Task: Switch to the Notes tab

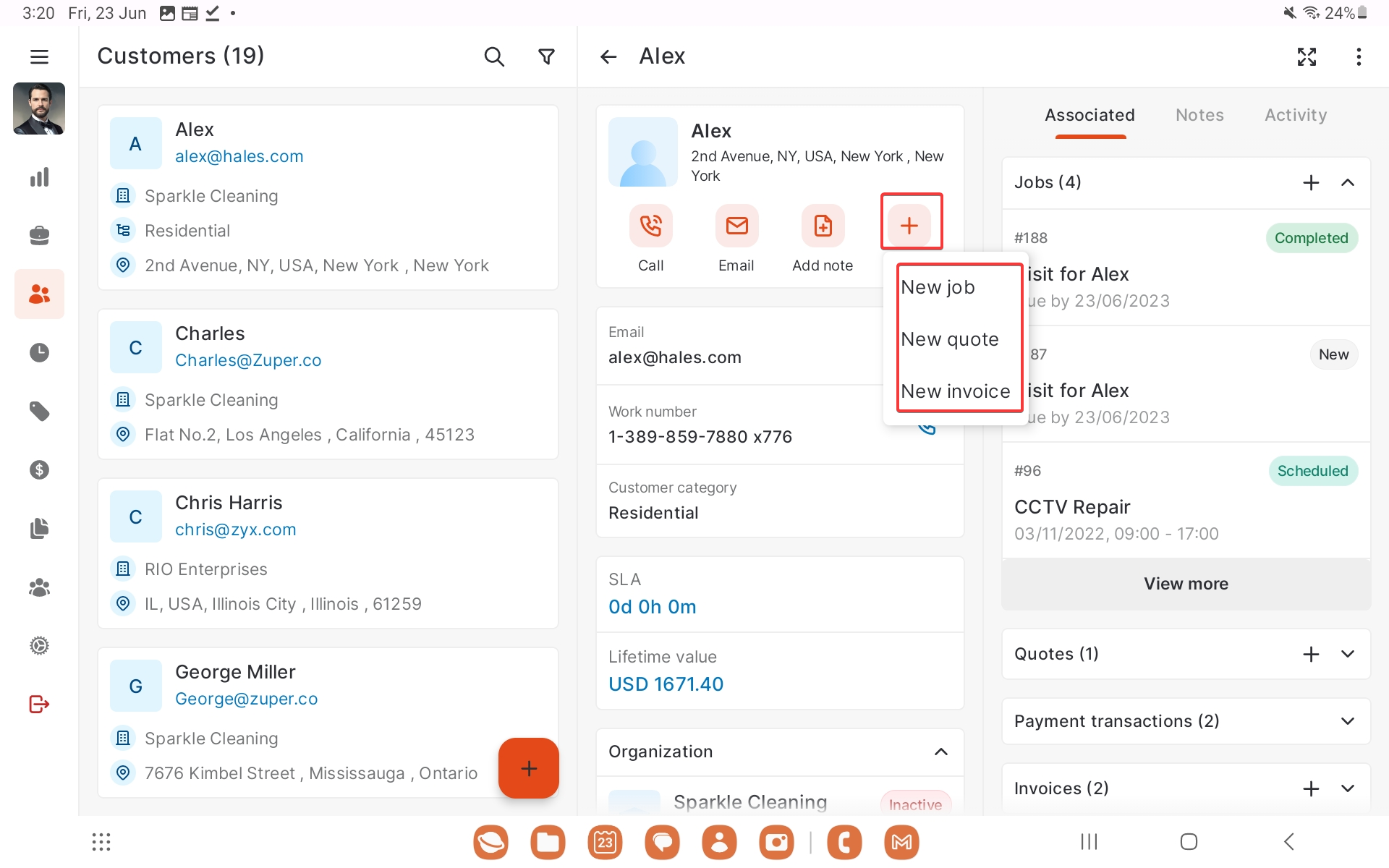Action: point(1199,115)
